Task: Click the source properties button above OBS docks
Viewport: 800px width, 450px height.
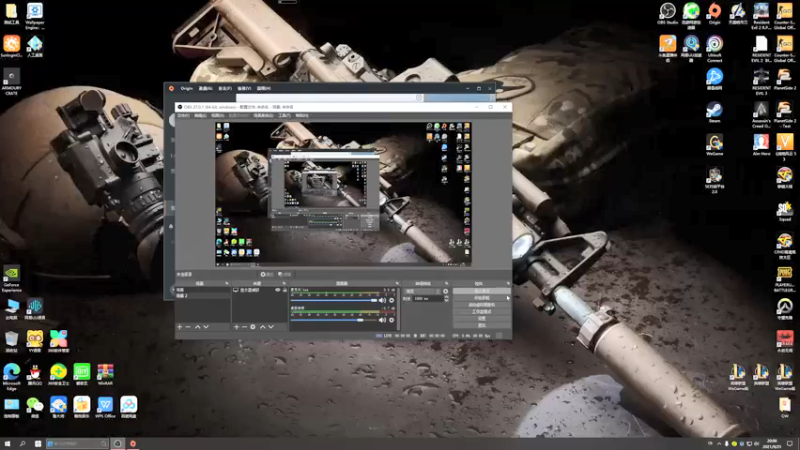Action: click(267, 274)
